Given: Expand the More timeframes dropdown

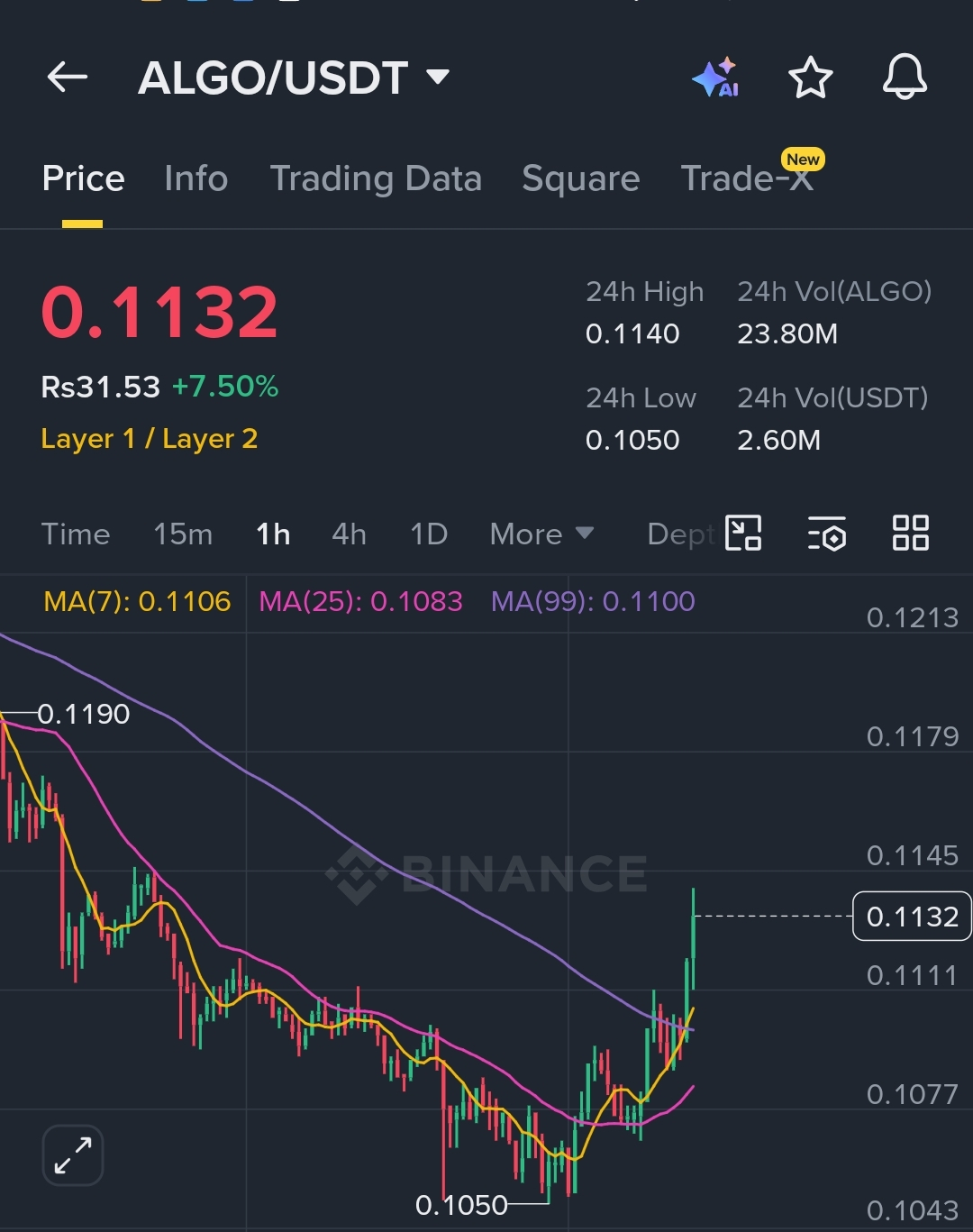Looking at the screenshot, I should 541,534.
